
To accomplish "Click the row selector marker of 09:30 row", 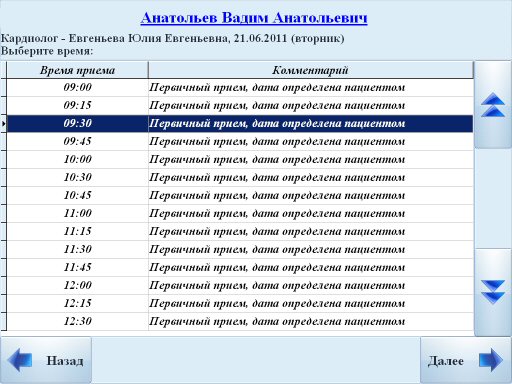I will click(x=3, y=124).
